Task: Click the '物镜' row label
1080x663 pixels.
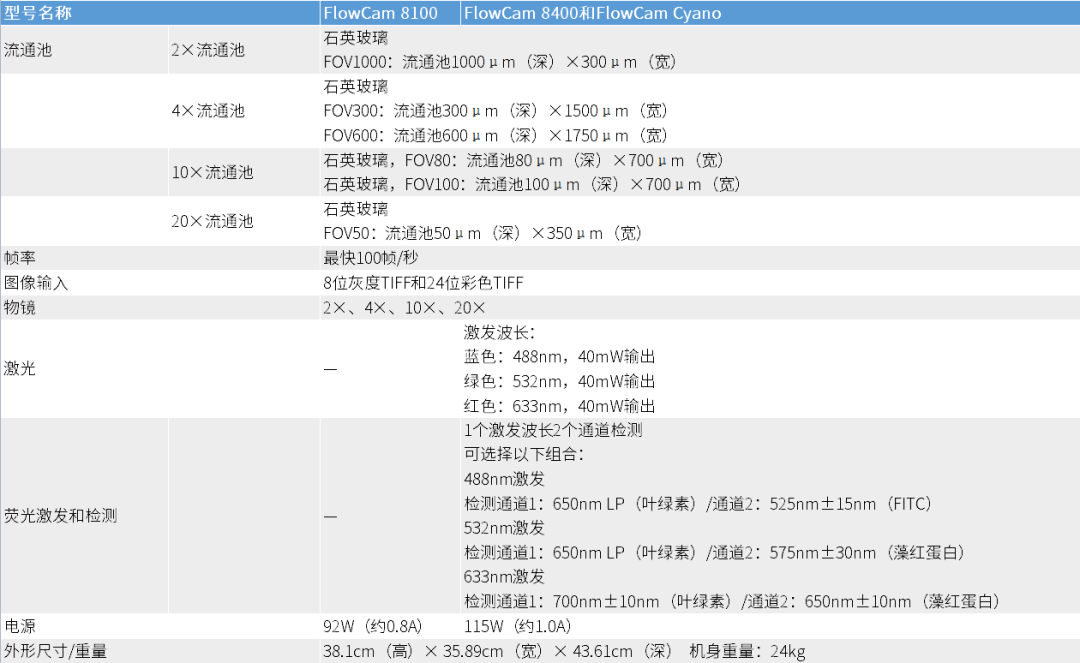Action: tap(19, 307)
